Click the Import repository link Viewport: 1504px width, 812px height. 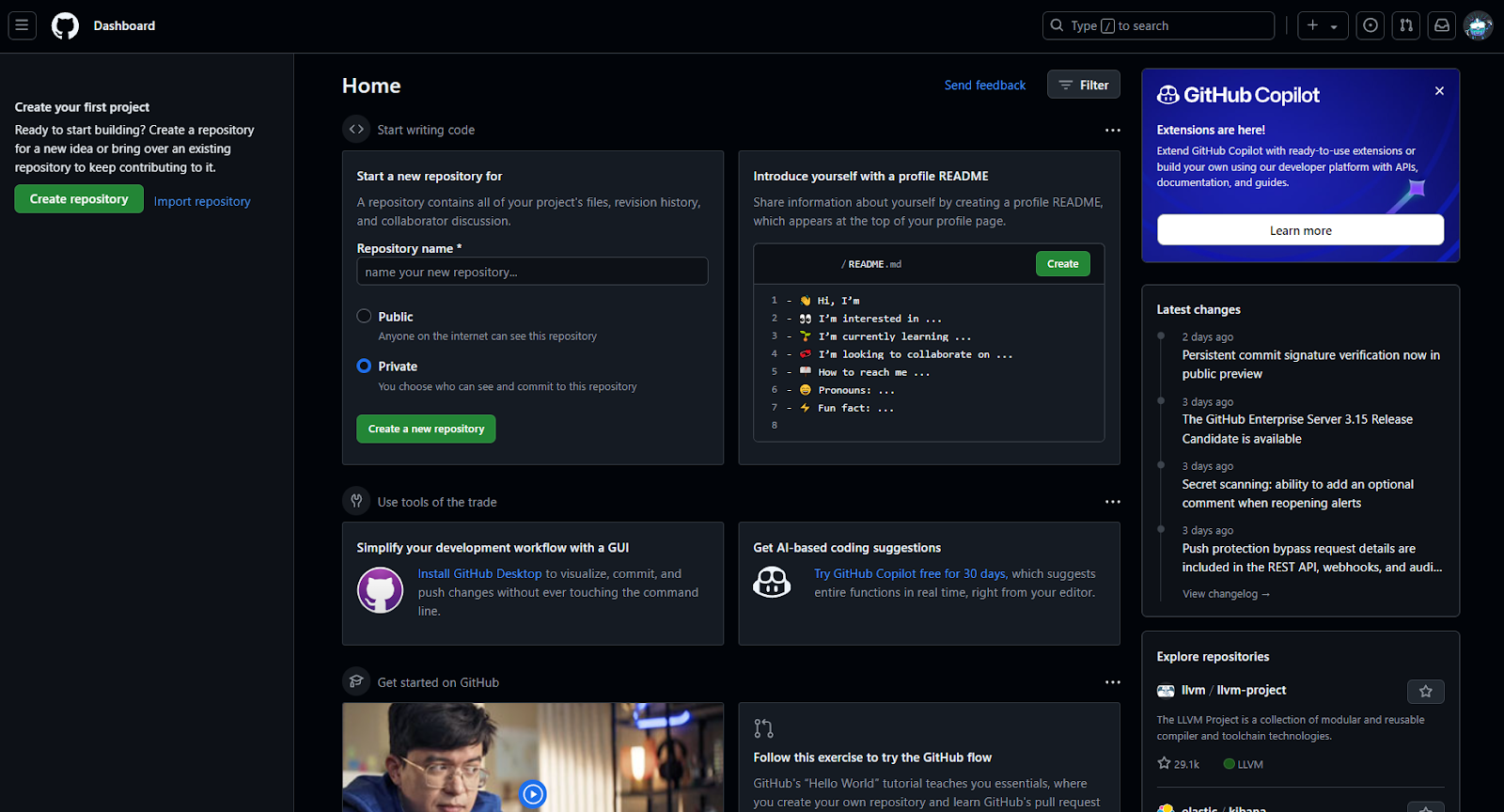click(202, 201)
